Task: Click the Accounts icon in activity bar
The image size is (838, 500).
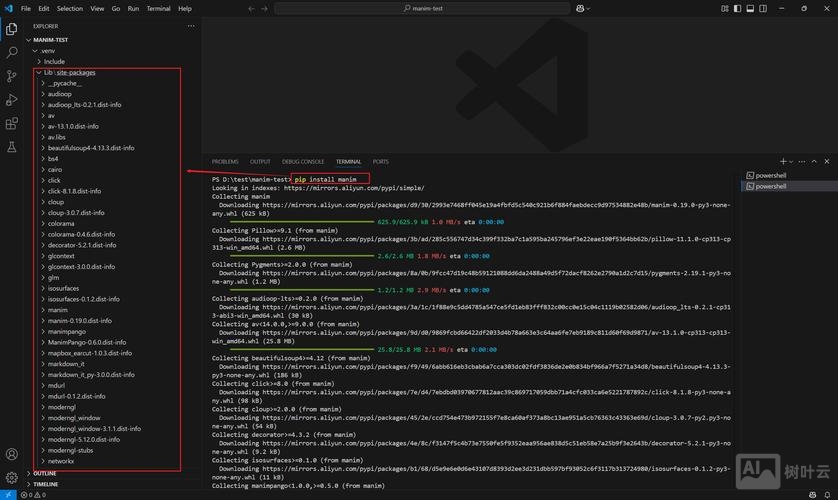Action: click(12, 455)
